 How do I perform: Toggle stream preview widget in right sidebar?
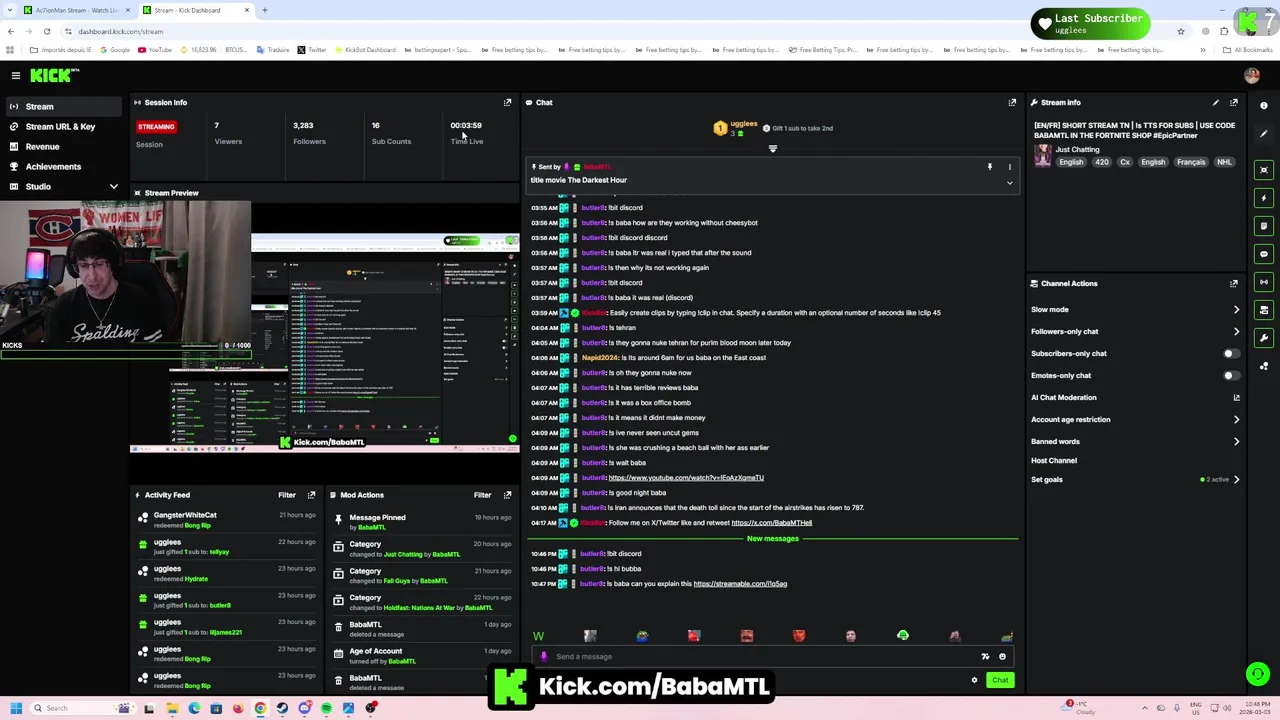click(1264, 170)
